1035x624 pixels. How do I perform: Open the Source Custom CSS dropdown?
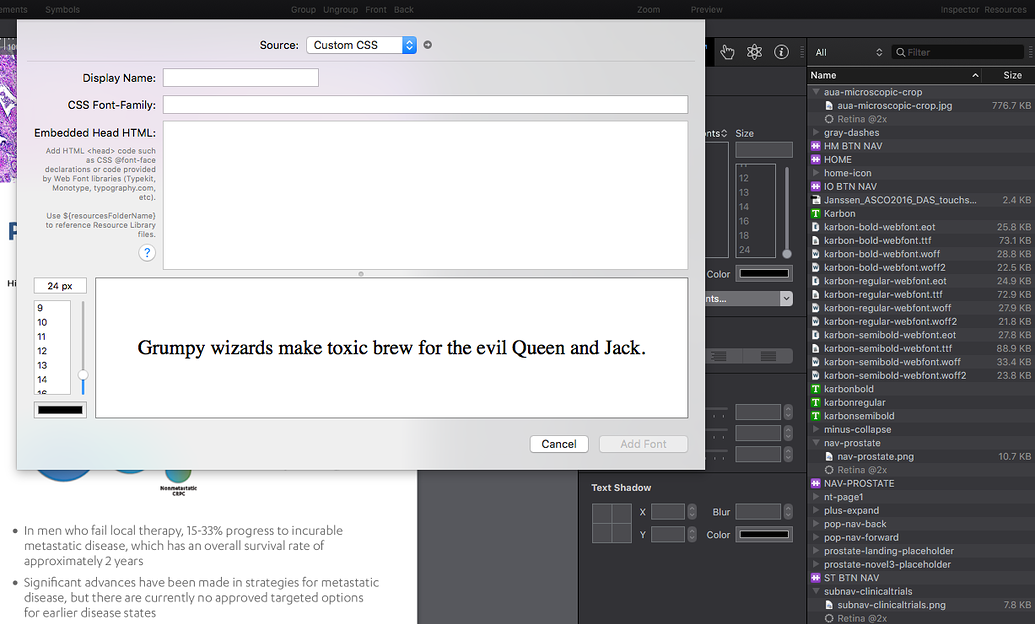pyautogui.click(x=361, y=45)
